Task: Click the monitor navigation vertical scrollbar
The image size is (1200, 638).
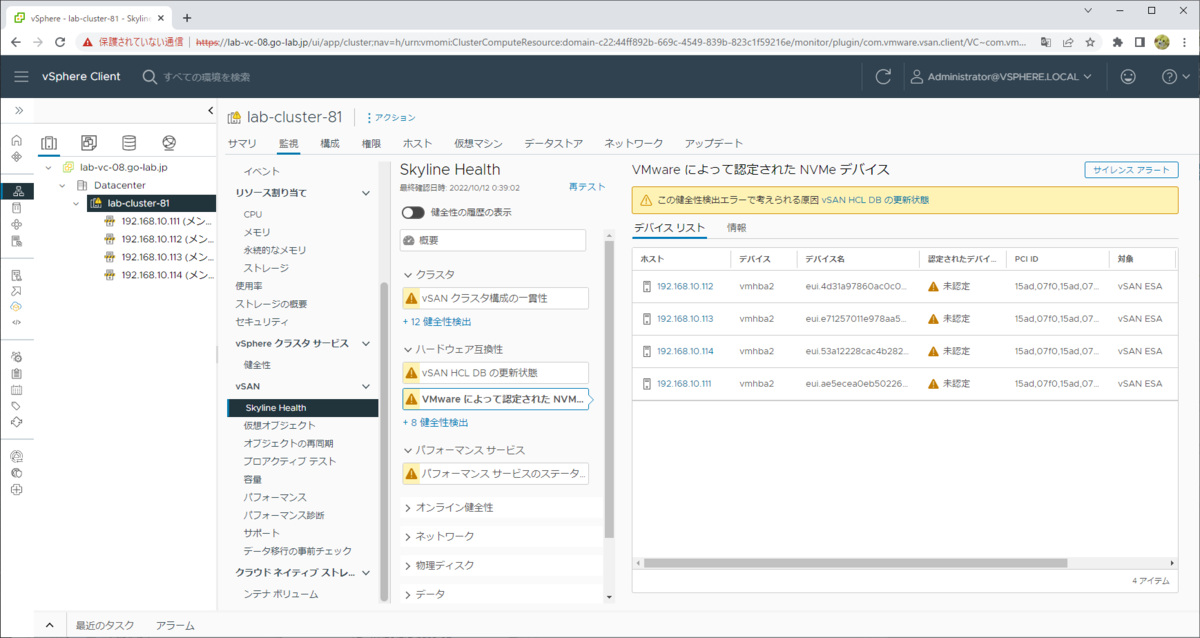Action: [384, 440]
